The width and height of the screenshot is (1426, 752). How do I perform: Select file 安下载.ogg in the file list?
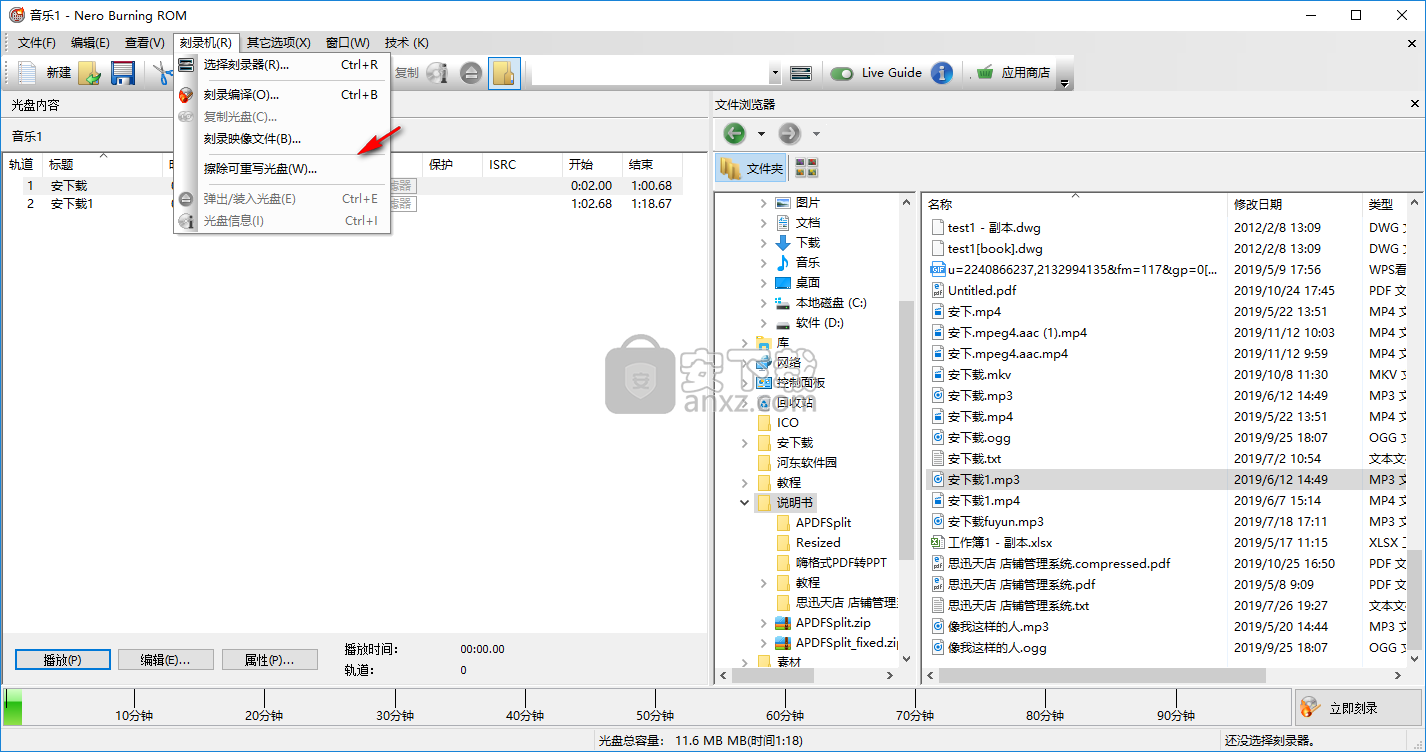[970, 438]
